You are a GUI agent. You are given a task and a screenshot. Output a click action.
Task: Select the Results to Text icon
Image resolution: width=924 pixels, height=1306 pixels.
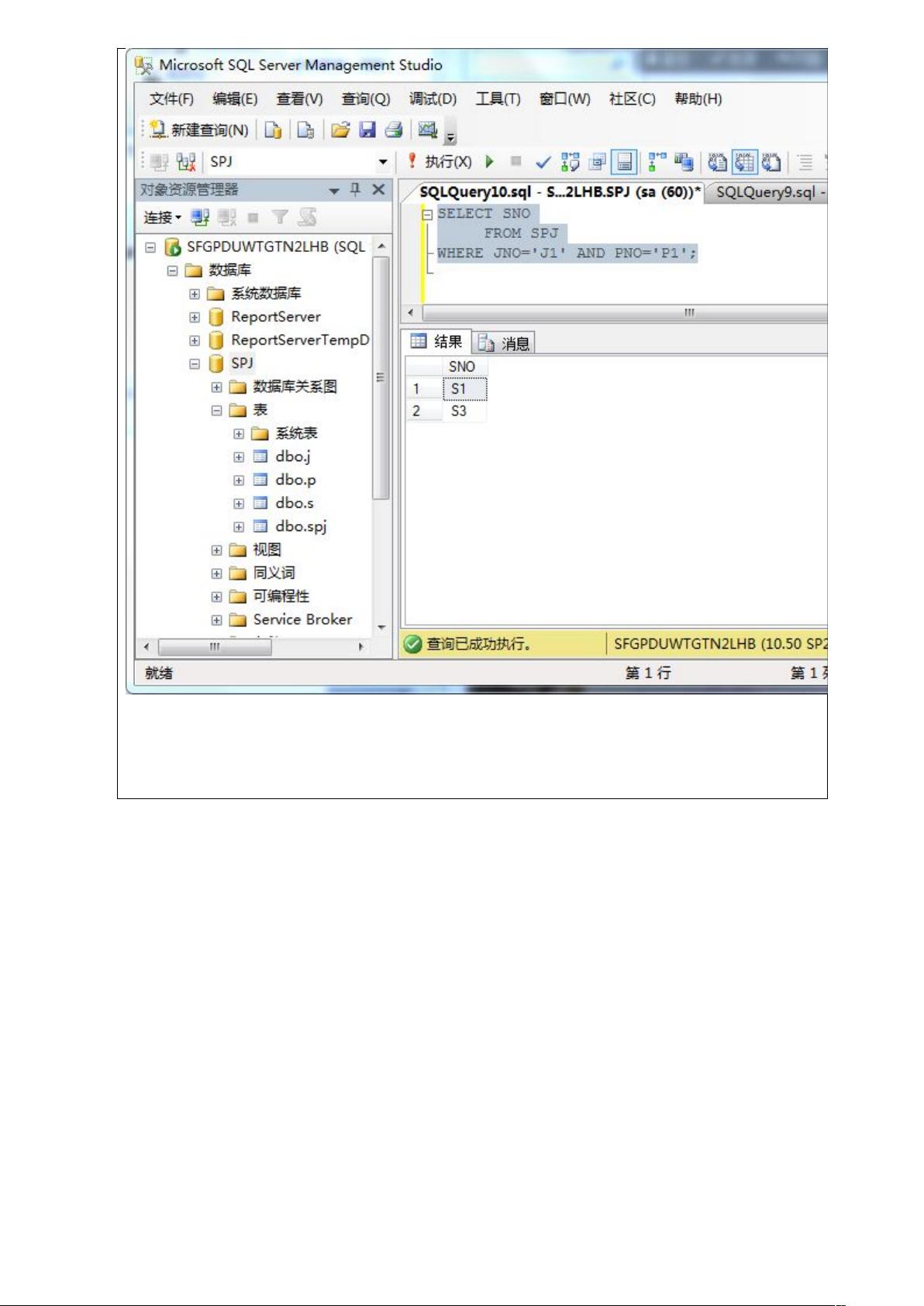pos(718,161)
